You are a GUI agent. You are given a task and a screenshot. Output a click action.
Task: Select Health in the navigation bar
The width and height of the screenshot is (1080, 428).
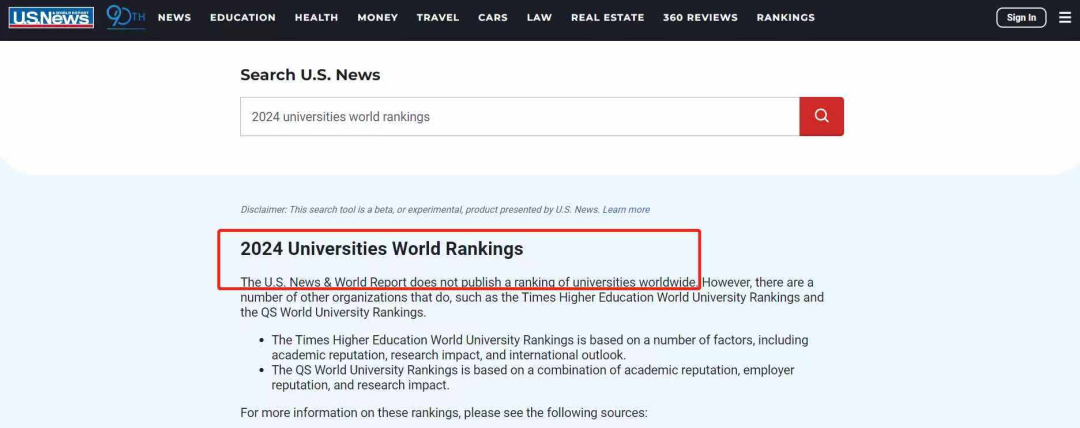tap(316, 18)
